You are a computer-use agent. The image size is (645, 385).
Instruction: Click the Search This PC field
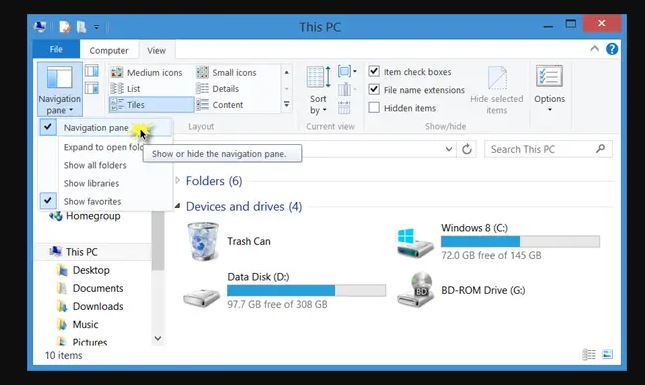(x=548, y=149)
